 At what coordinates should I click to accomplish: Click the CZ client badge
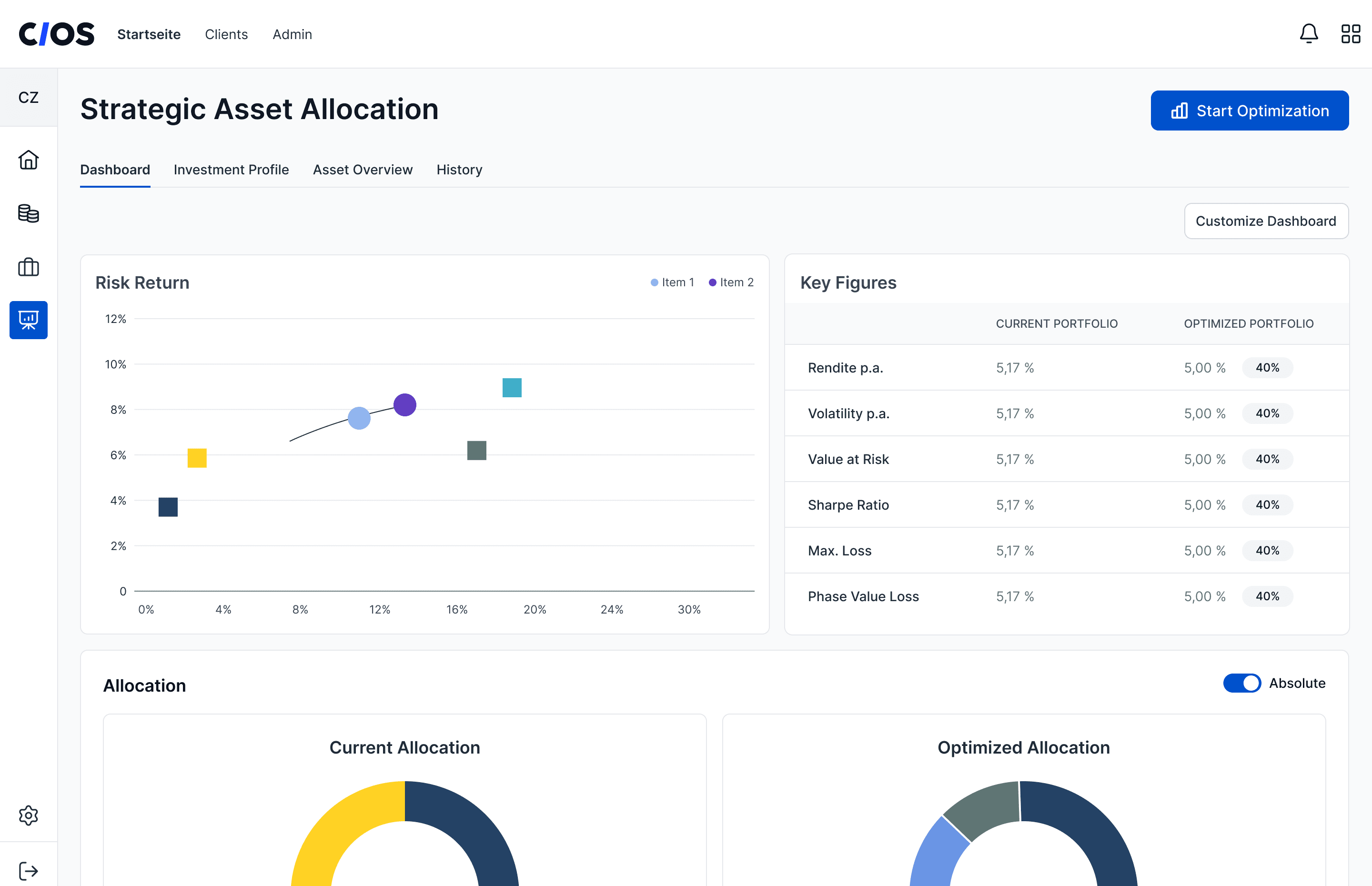coord(28,97)
